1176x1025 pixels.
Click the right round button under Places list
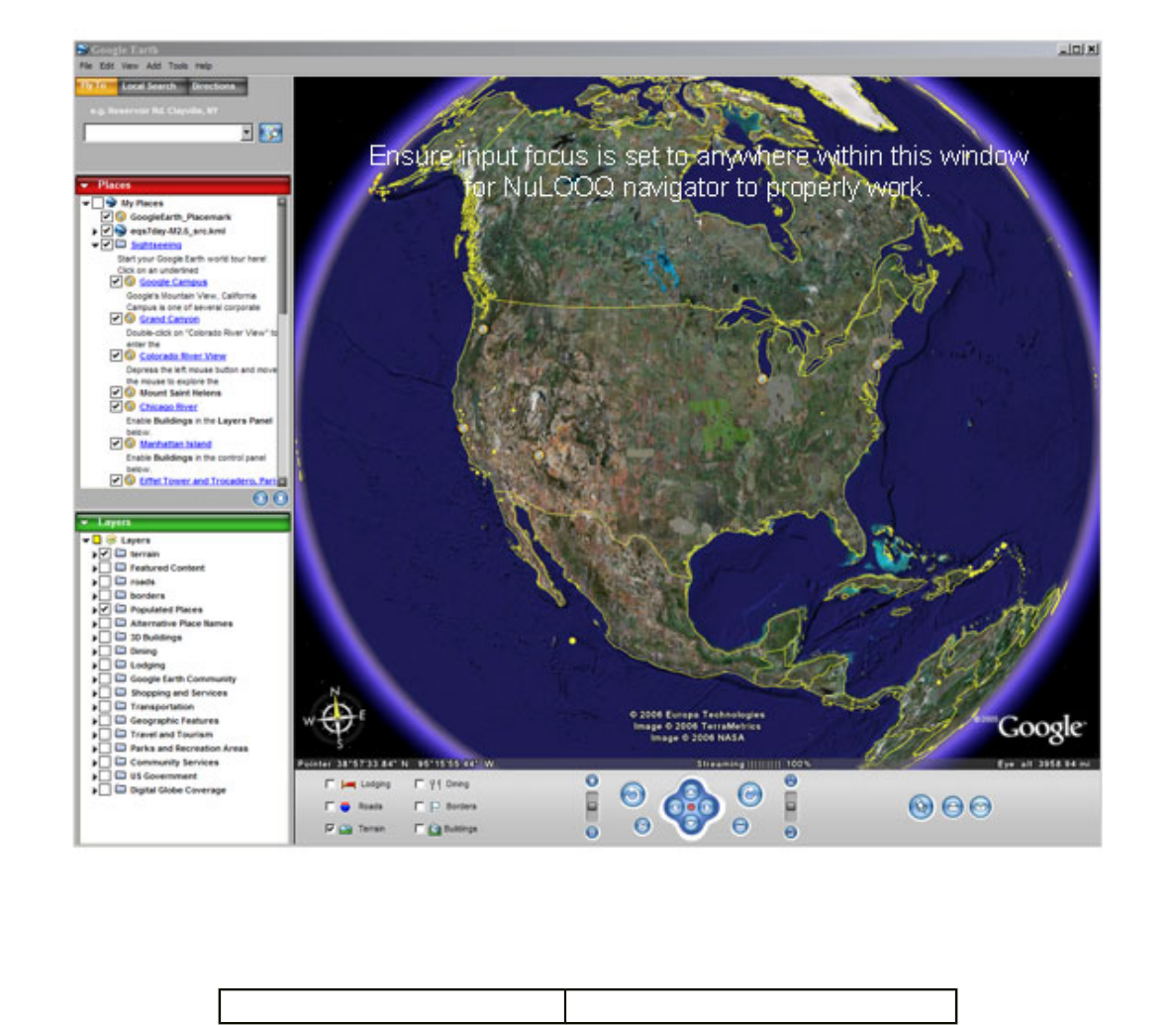tap(280, 498)
